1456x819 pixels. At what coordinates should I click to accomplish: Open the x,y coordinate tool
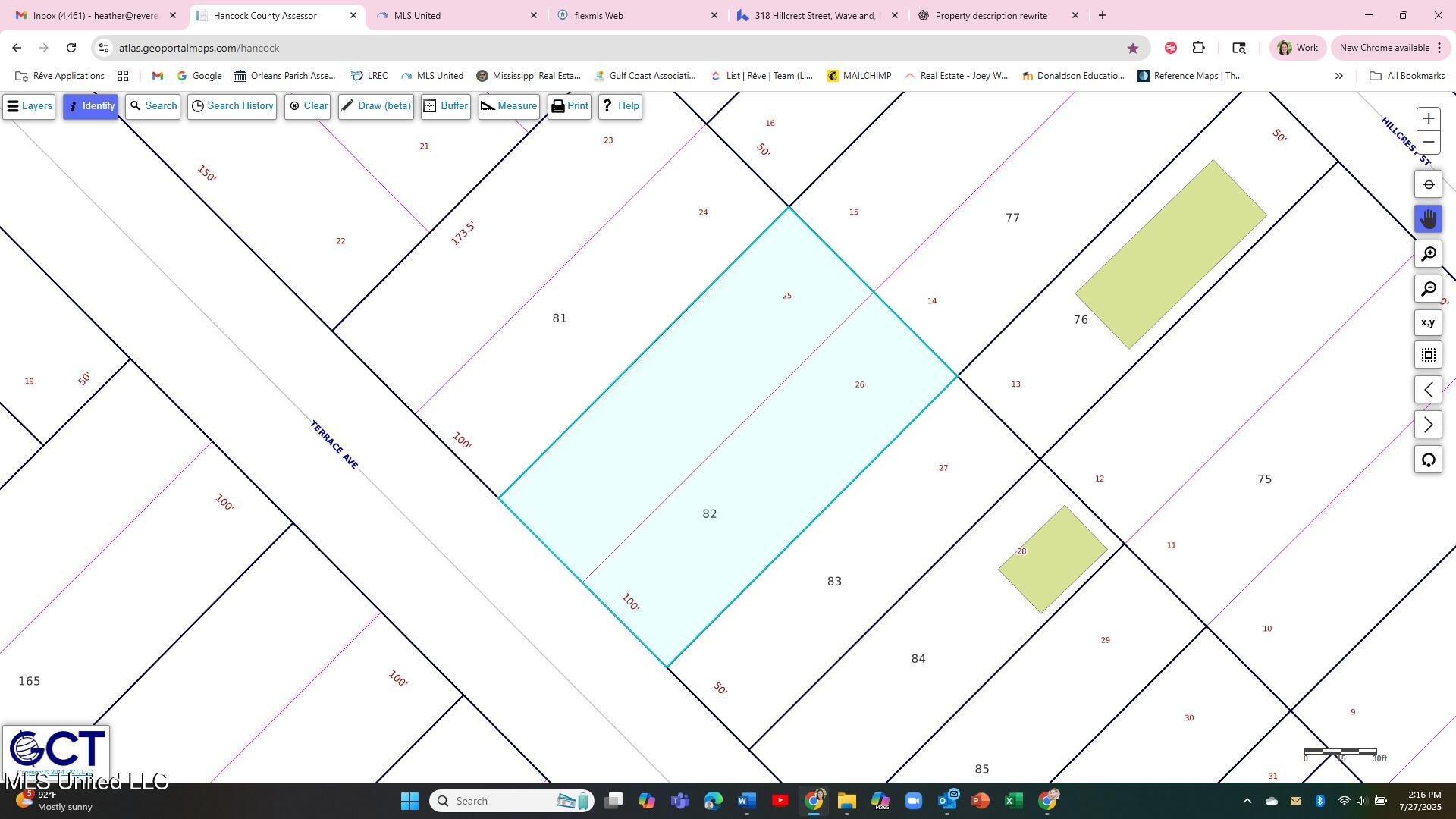[x=1429, y=323]
